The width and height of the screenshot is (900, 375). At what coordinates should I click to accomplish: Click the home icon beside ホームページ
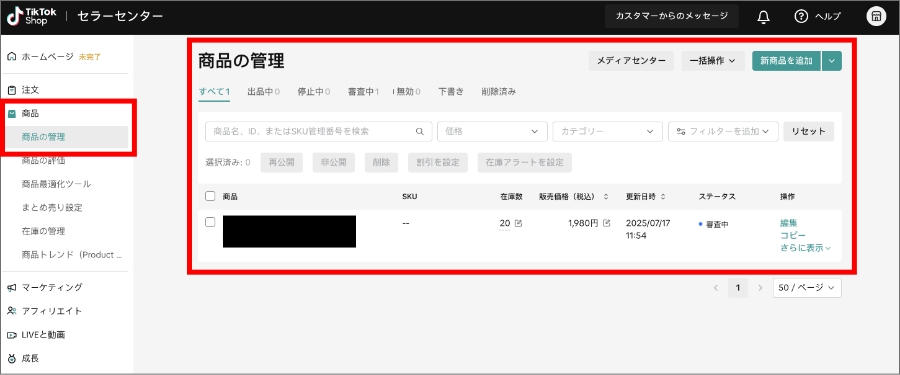(x=12, y=56)
